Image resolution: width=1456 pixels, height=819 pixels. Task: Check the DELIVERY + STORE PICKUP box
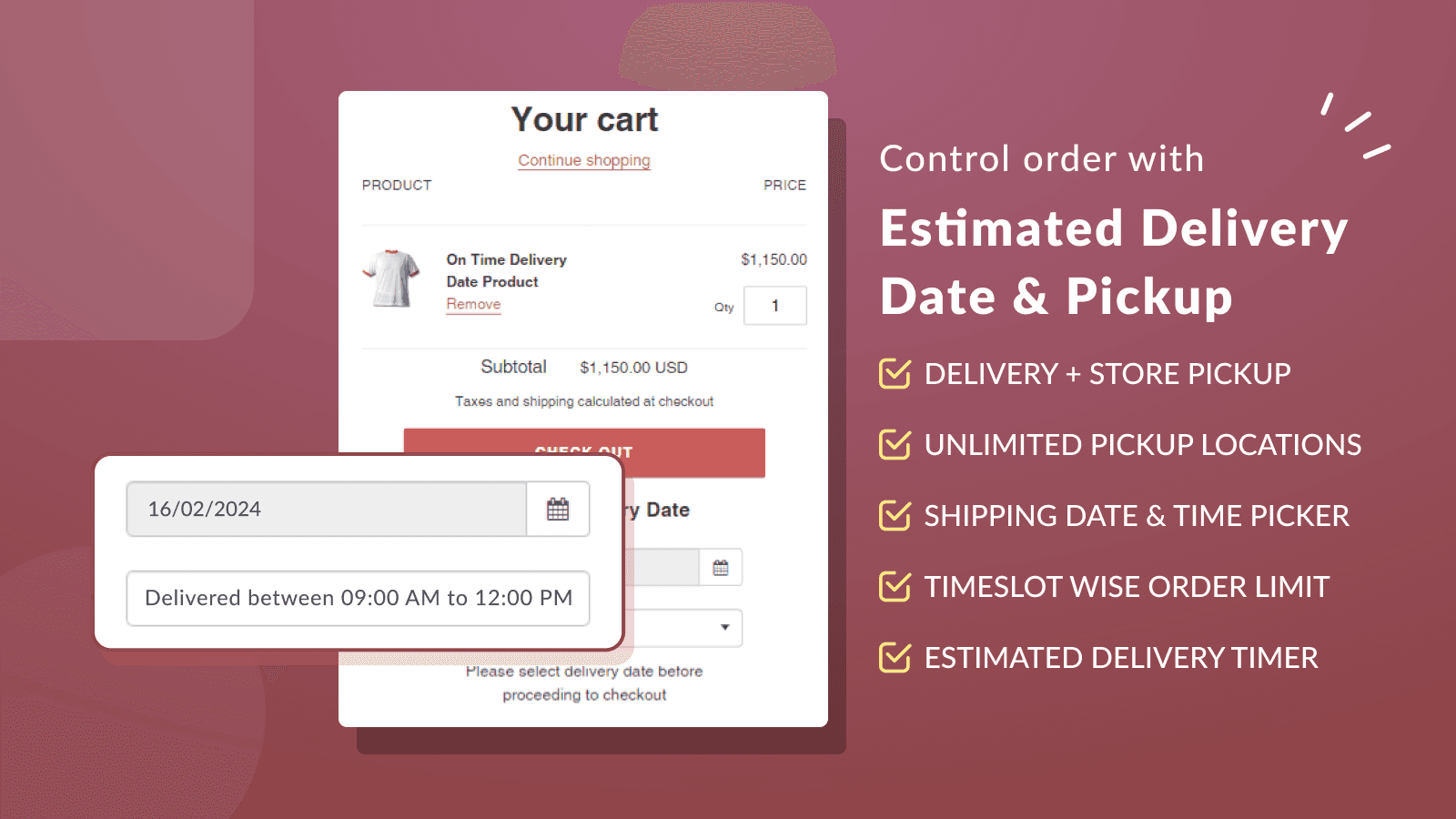[x=895, y=373]
